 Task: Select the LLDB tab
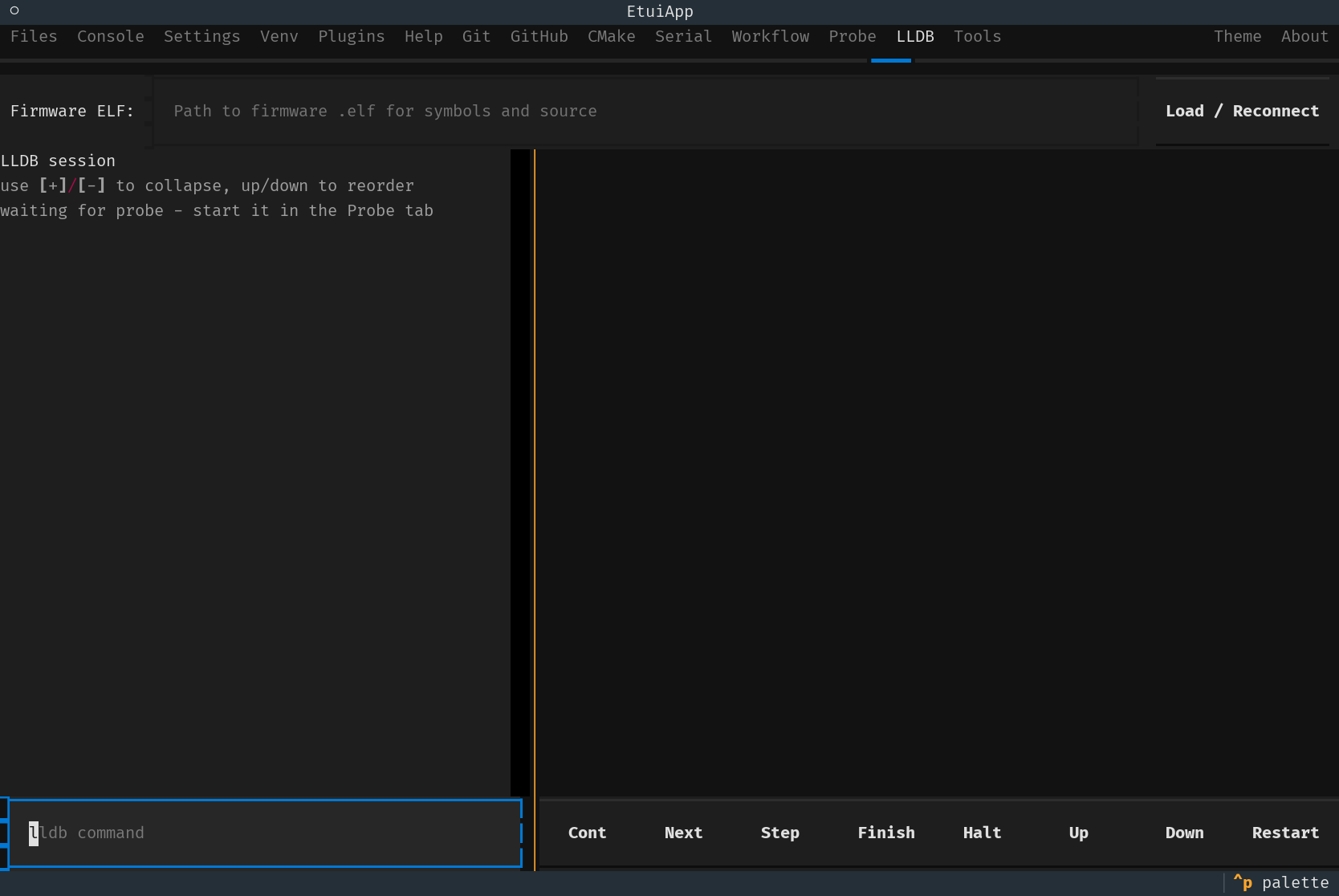point(915,36)
